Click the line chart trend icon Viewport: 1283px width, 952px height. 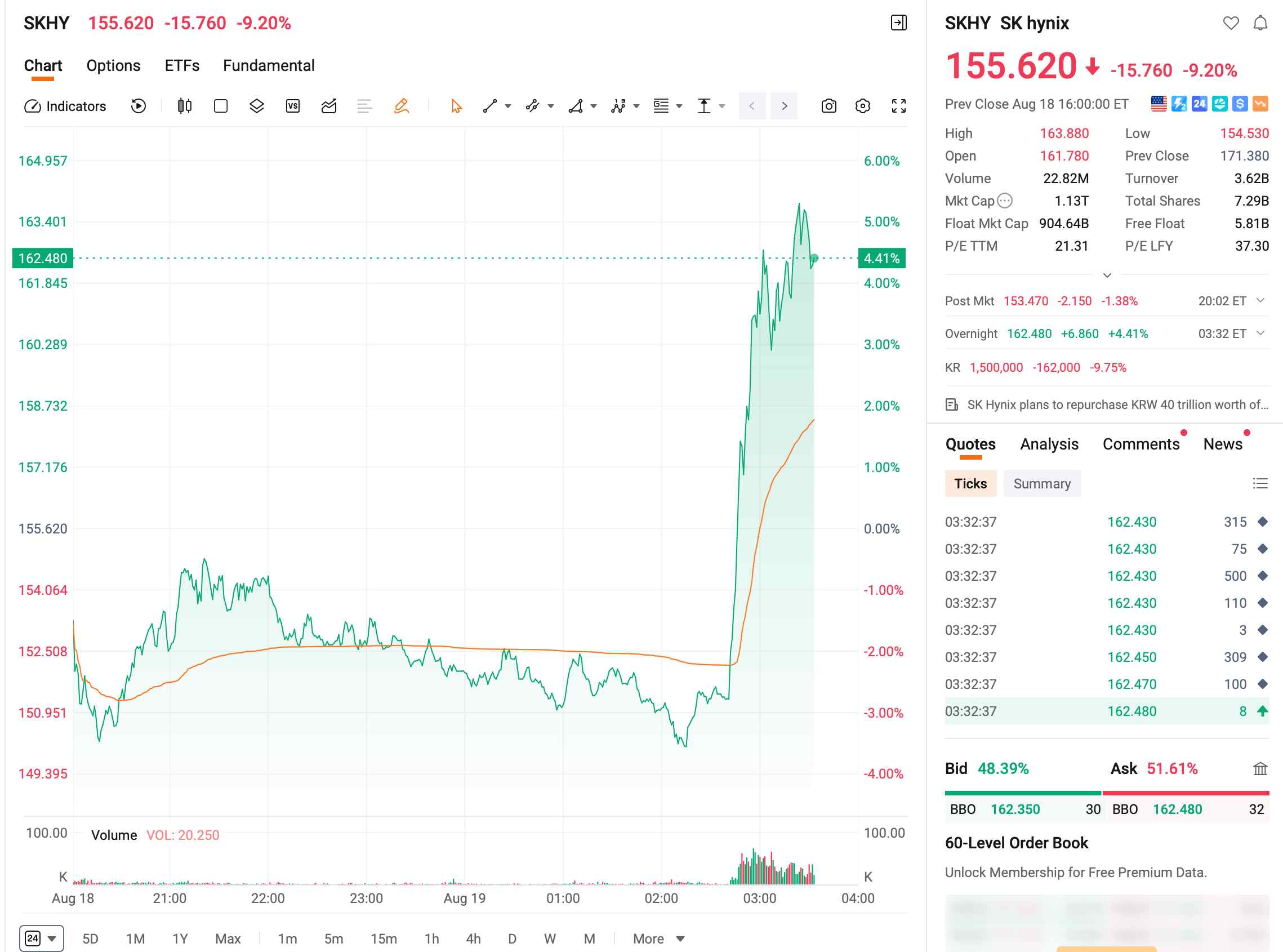(x=329, y=106)
